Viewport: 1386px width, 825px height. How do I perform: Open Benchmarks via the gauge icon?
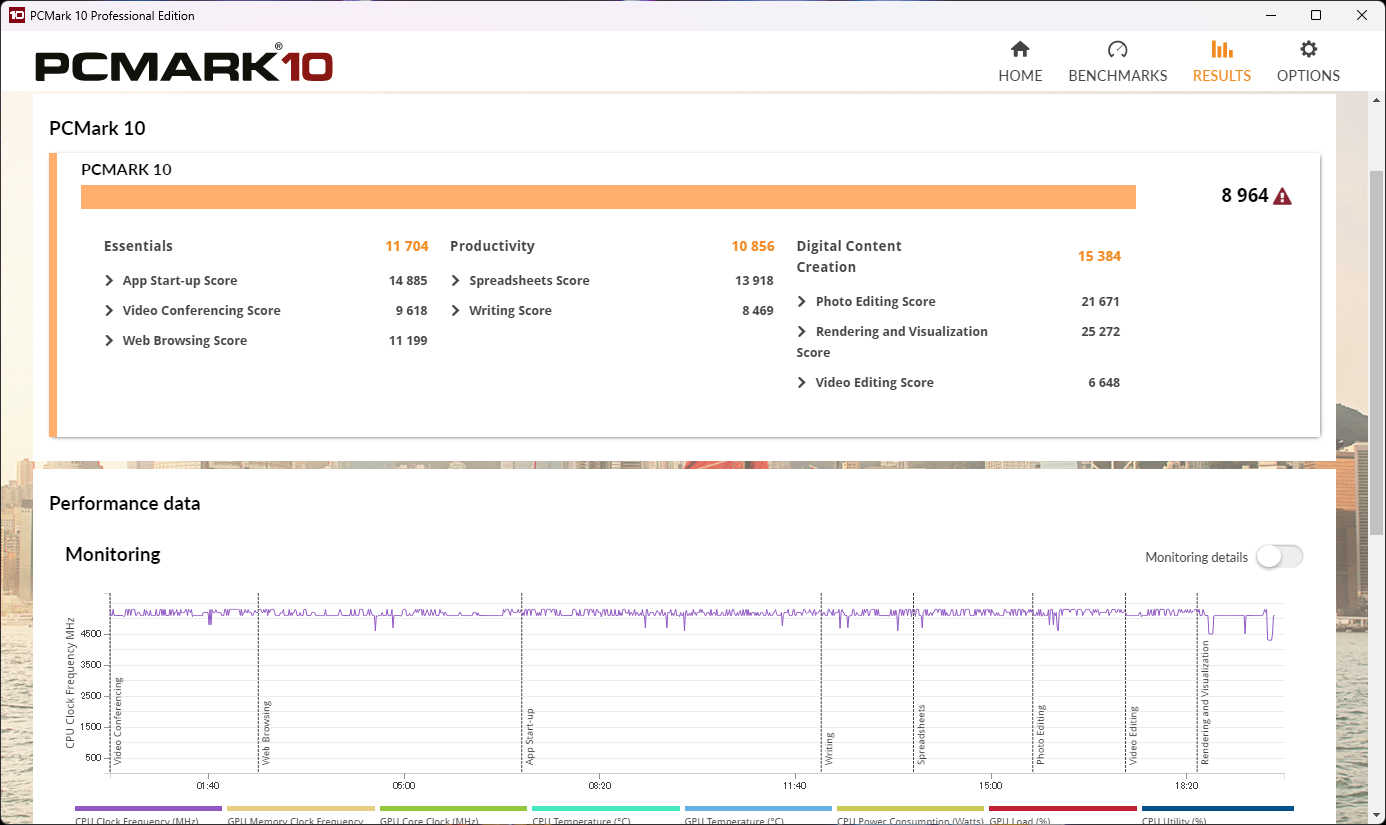[1117, 50]
